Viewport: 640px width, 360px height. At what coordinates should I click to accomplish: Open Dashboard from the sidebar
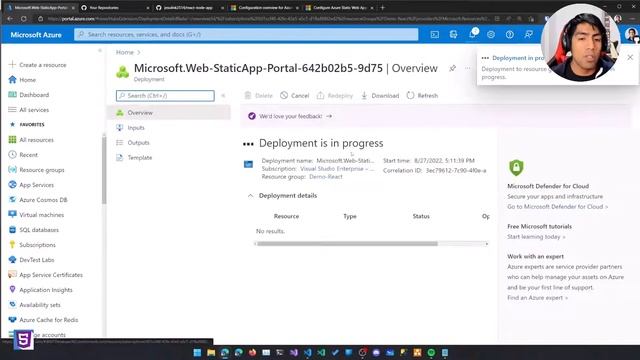click(x=29, y=95)
